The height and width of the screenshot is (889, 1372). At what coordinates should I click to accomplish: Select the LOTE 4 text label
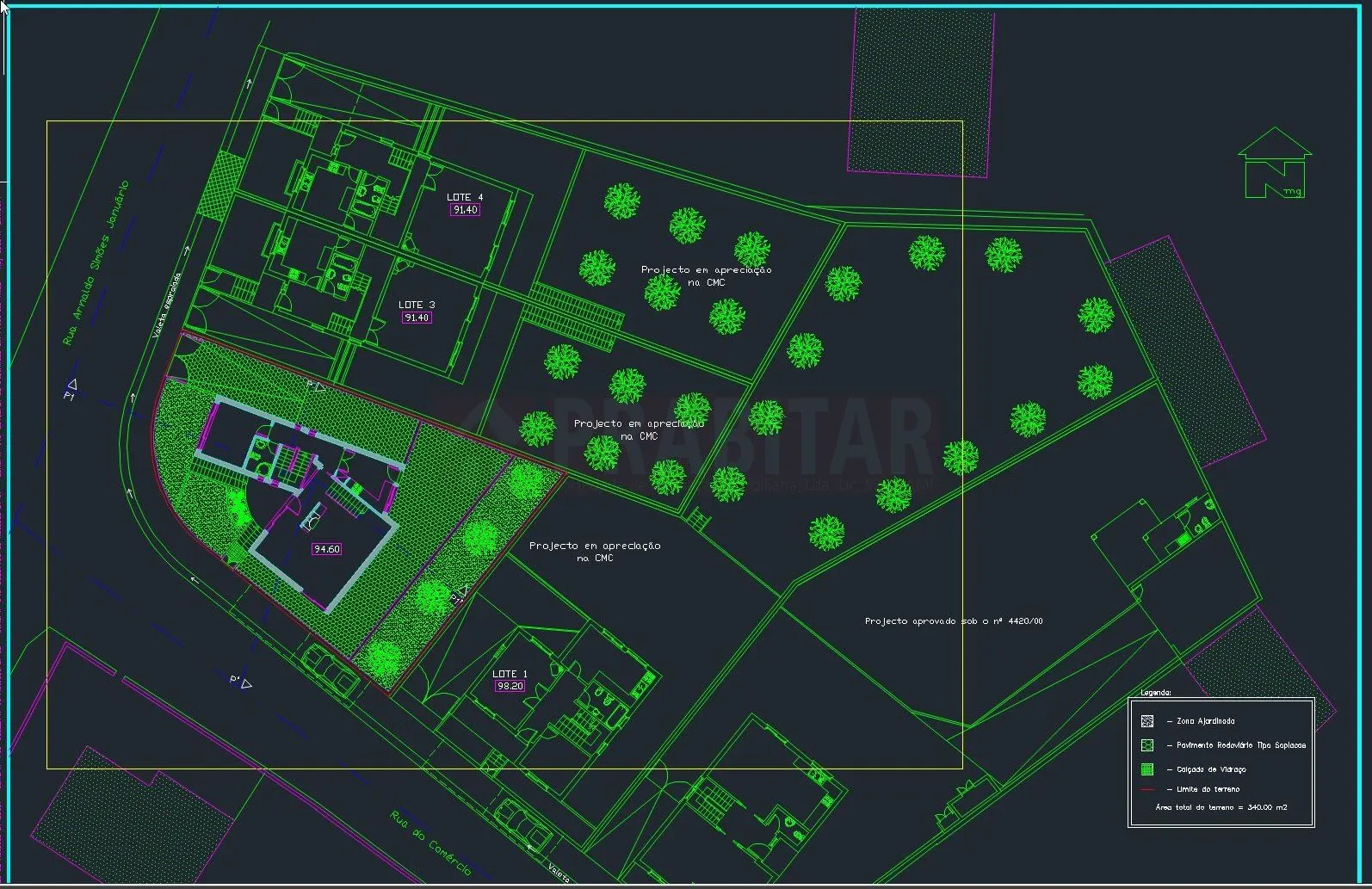465,197
